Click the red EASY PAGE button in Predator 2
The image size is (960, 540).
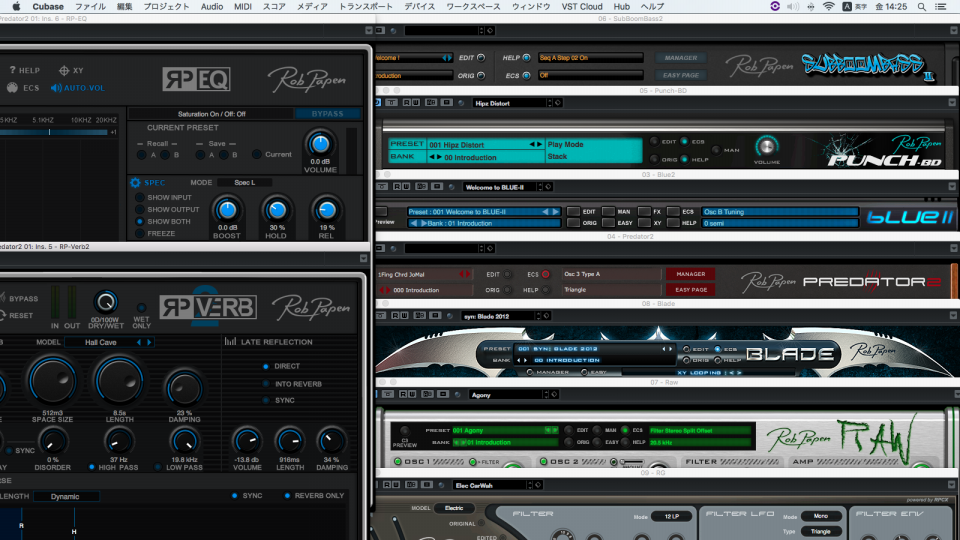click(691, 290)
